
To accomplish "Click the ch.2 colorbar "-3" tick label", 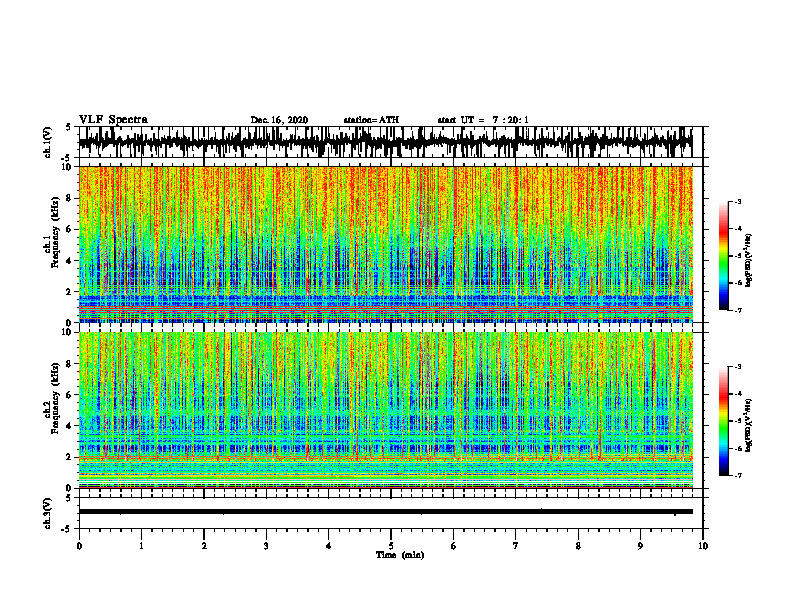I will [738, 367].
